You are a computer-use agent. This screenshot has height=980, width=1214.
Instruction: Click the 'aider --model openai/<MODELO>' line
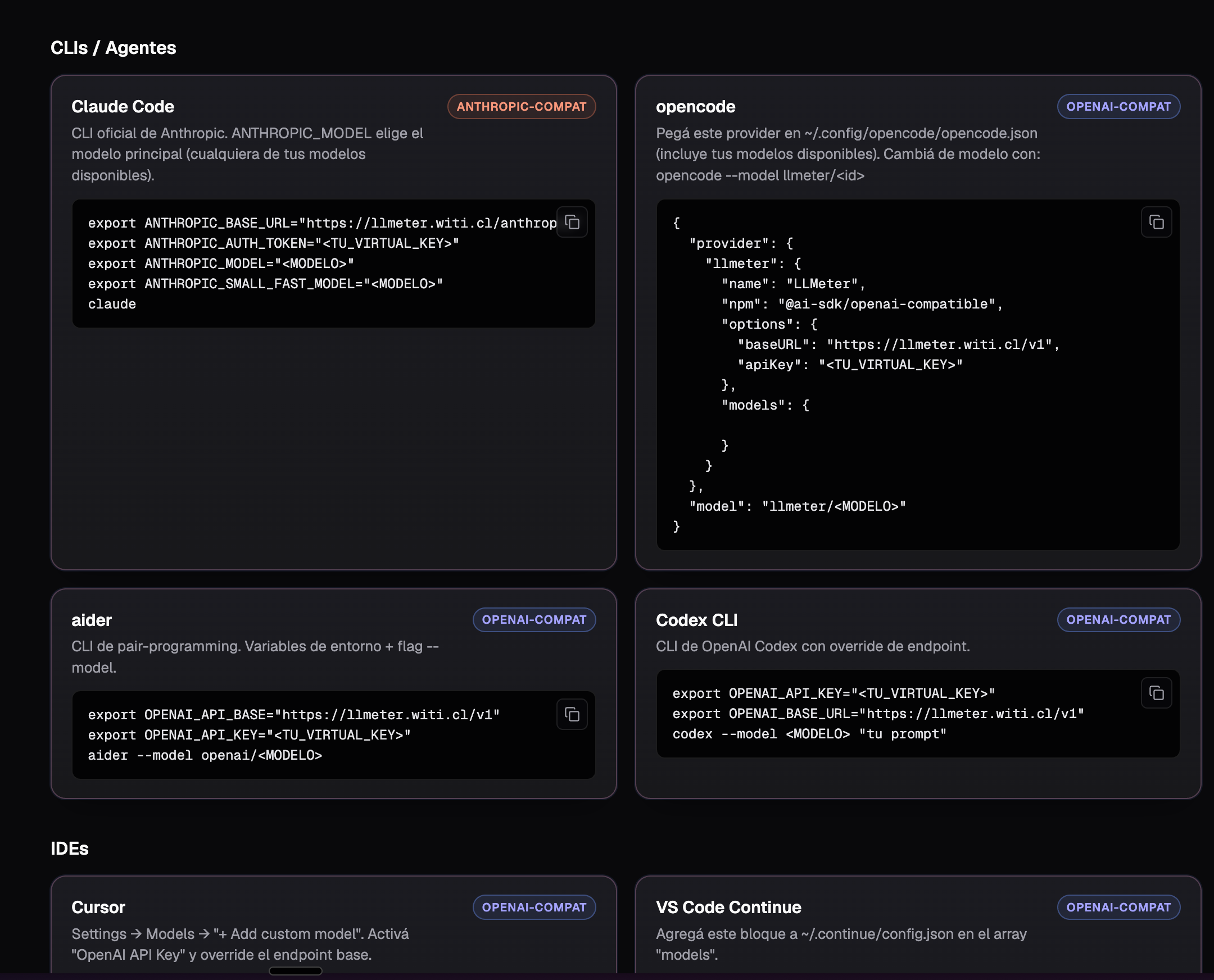[x=205, y=755]
